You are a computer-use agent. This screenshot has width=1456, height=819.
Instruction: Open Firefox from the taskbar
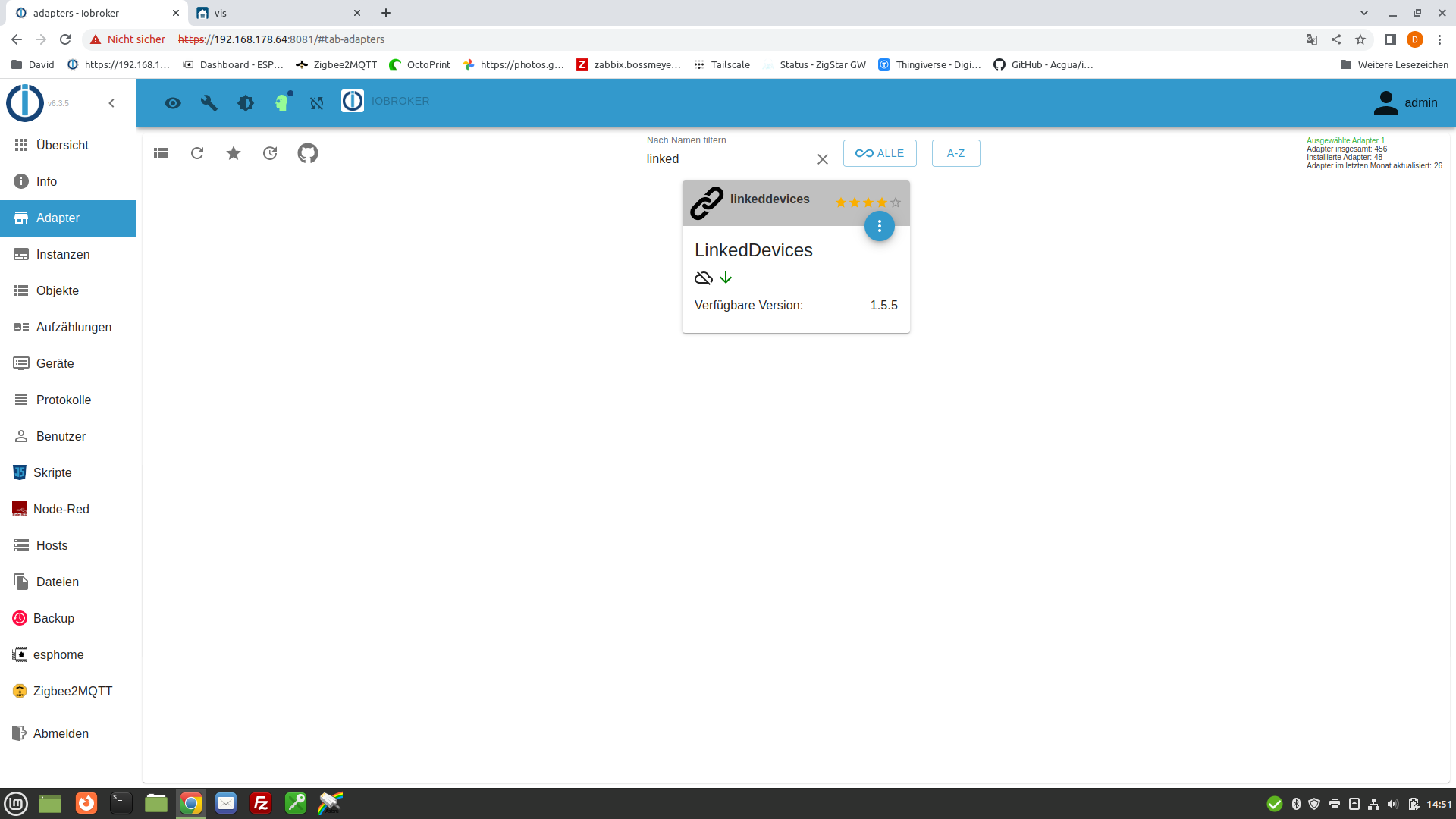tap(86, 803)
